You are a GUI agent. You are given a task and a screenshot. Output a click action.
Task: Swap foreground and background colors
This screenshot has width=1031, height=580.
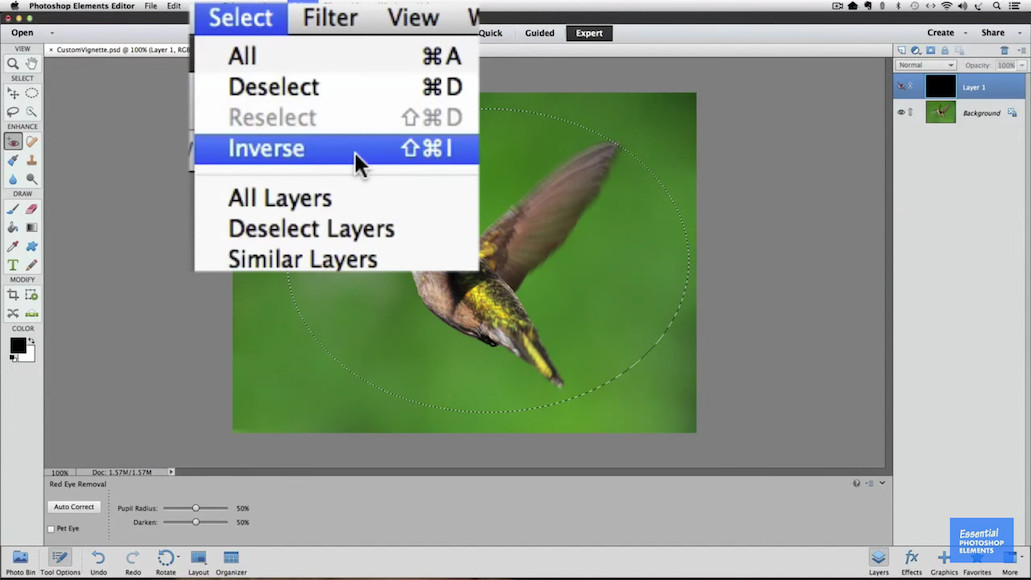tap(32, 341)
